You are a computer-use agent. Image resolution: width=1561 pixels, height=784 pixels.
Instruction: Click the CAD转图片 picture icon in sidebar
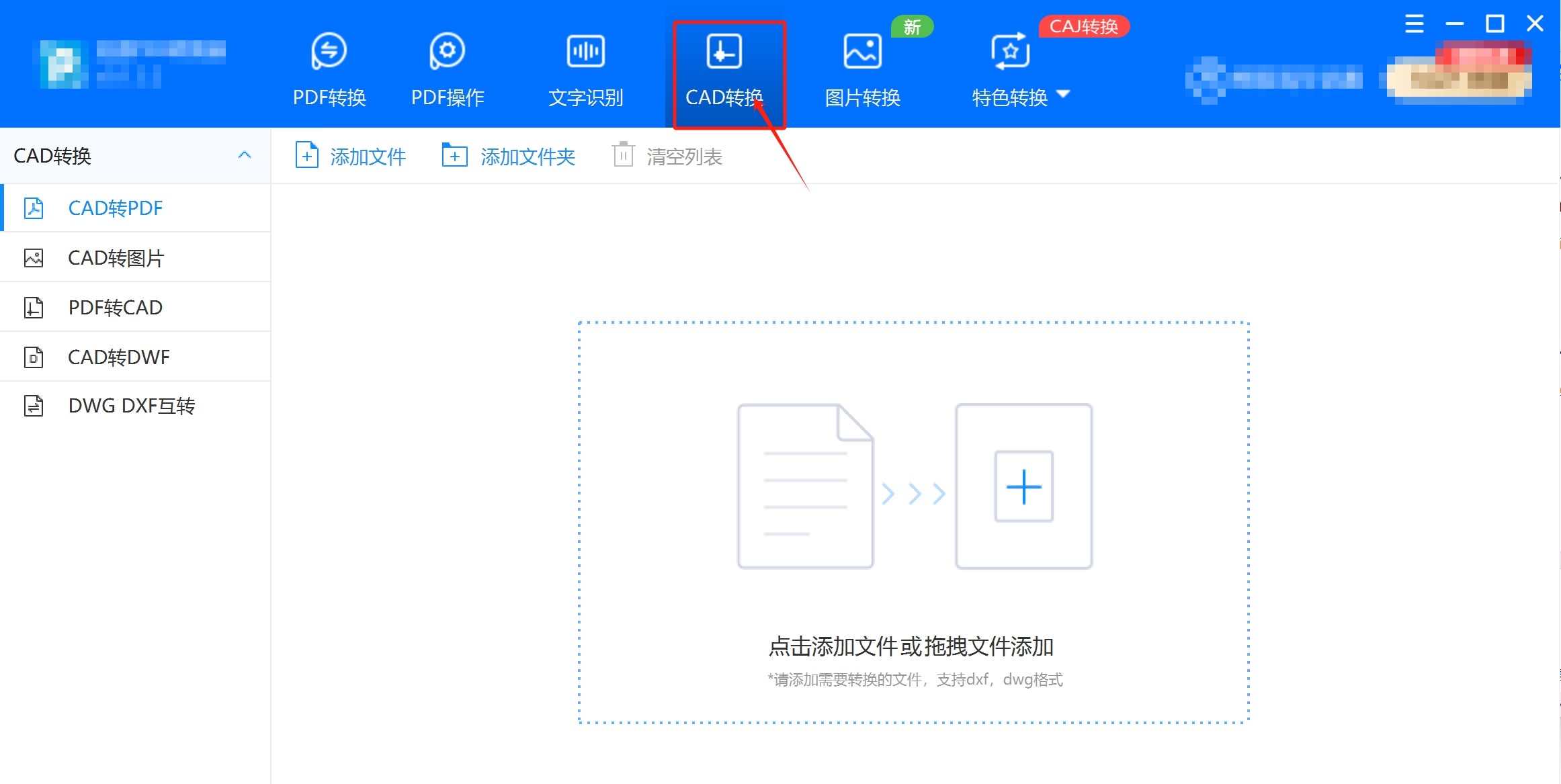[34, 258]
